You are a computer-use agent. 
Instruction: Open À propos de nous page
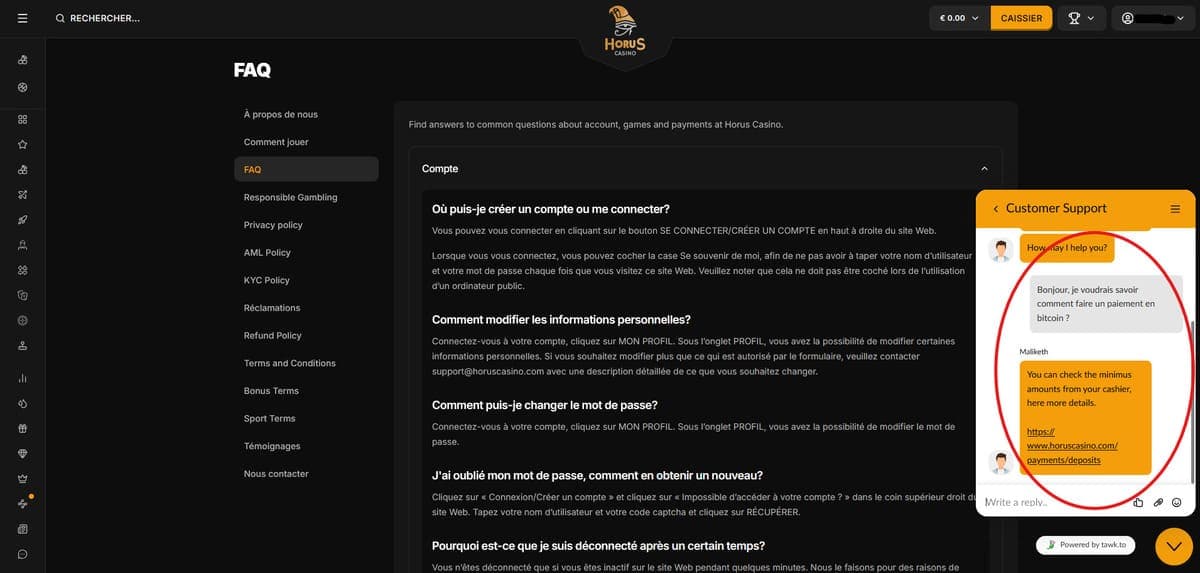(x=281, y=114)
